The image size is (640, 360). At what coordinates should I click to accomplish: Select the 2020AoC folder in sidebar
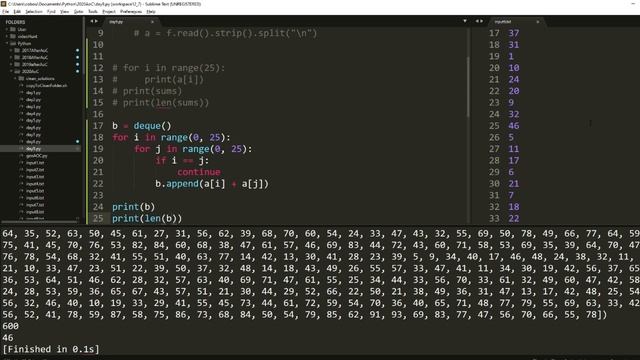[30, 71]
